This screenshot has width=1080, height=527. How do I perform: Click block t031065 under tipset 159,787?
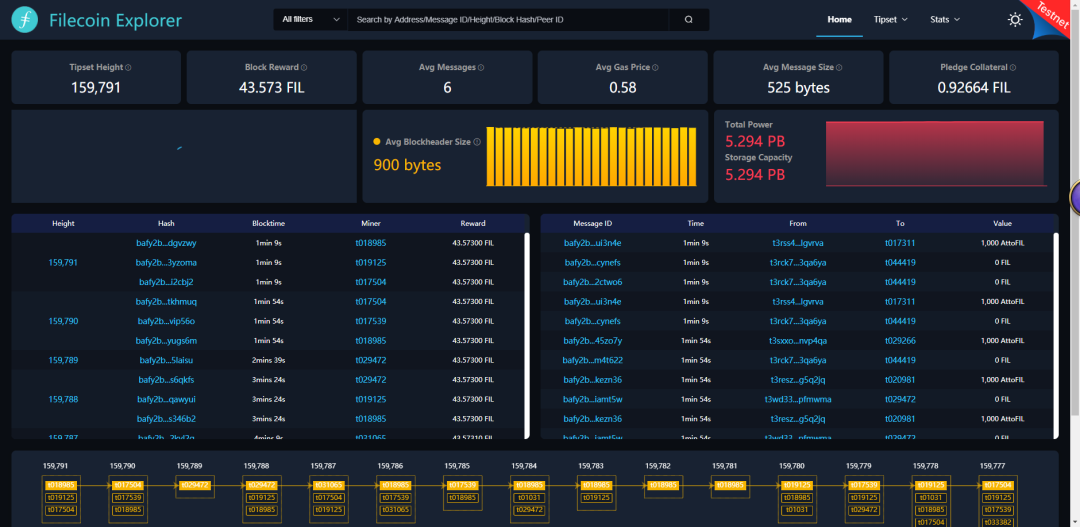coord(329,484)
